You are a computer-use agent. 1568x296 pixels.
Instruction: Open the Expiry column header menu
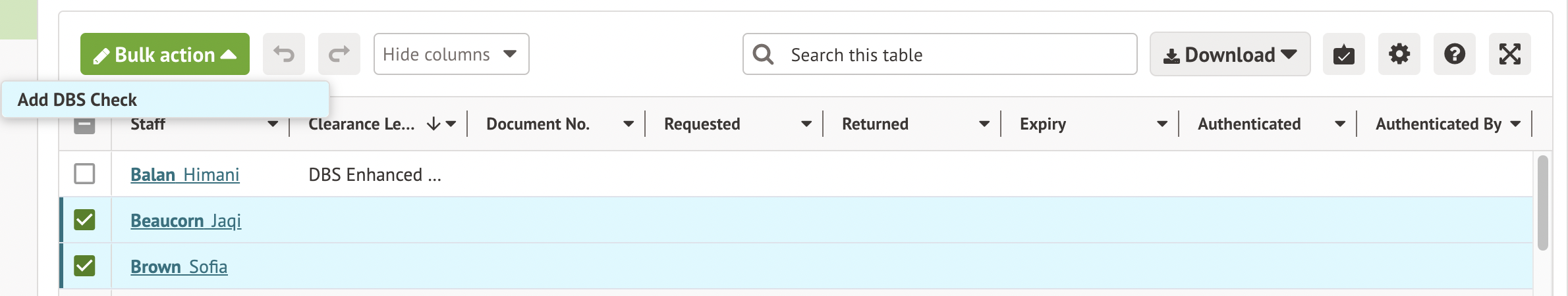pyautogui.click(x=1162, y=124)
